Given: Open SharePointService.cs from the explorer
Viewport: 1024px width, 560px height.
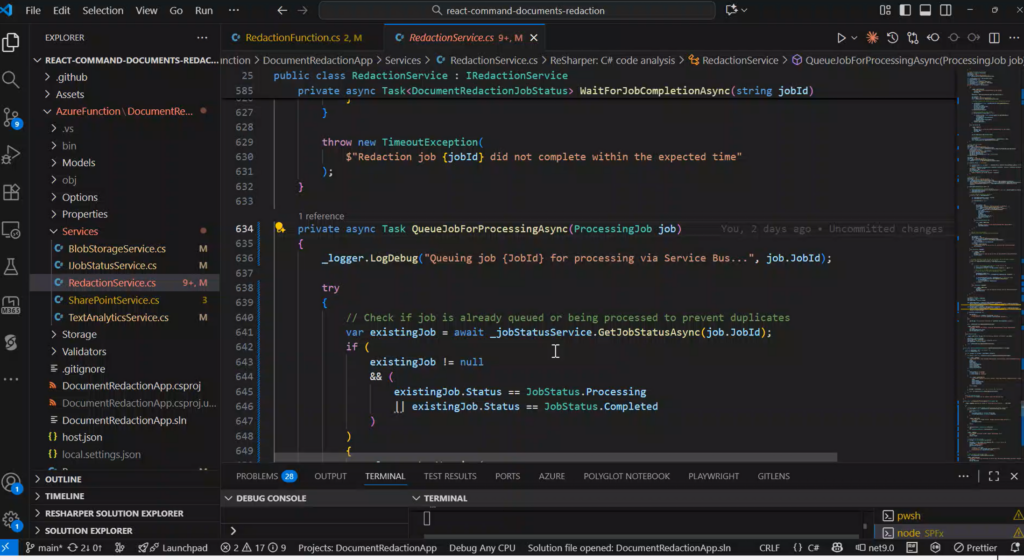Looking at the screenshot, I should [x=113, y=300].
